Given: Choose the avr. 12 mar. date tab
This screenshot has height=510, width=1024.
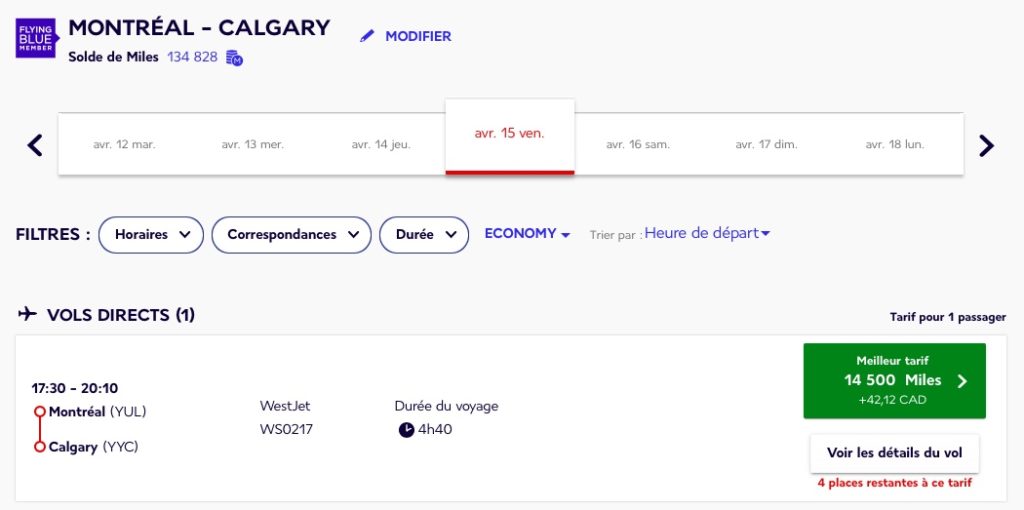Looking at the screenshot, I should point(124,144).
